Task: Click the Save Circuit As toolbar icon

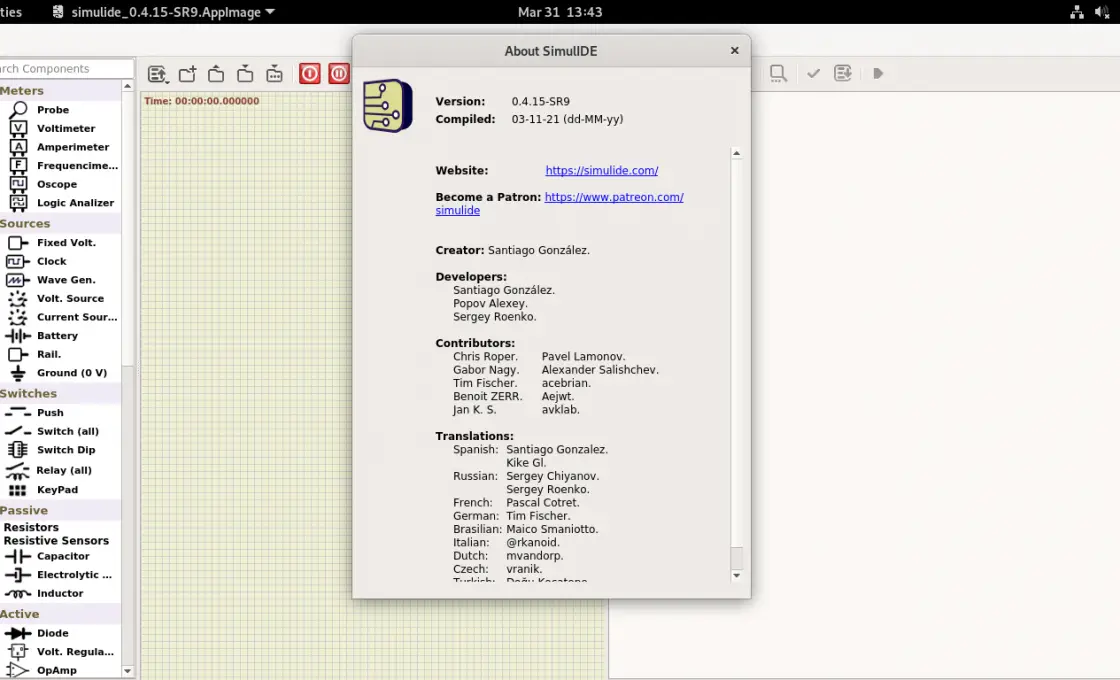Action: tap(274, 74)
